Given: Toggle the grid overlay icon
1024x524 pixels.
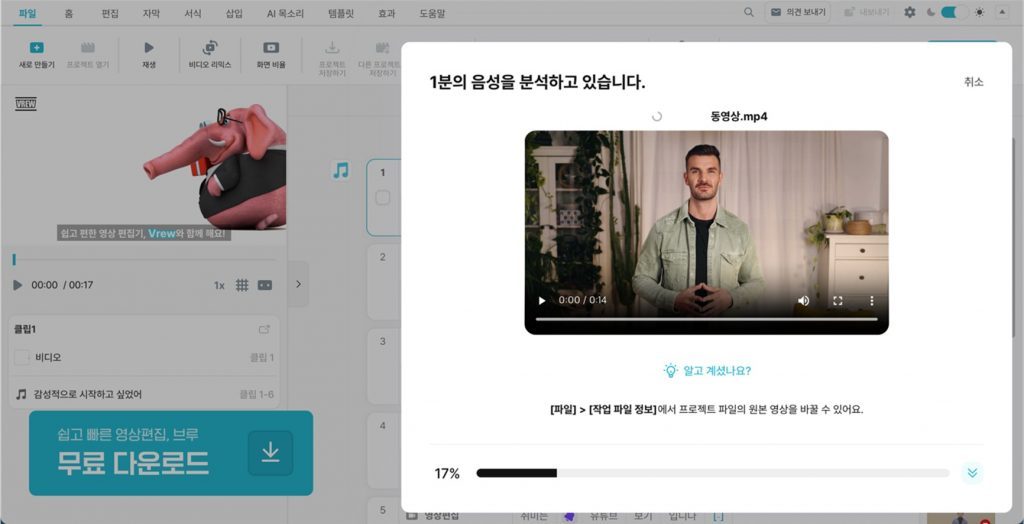Looking at the screenshot, I should coord(242,285).
